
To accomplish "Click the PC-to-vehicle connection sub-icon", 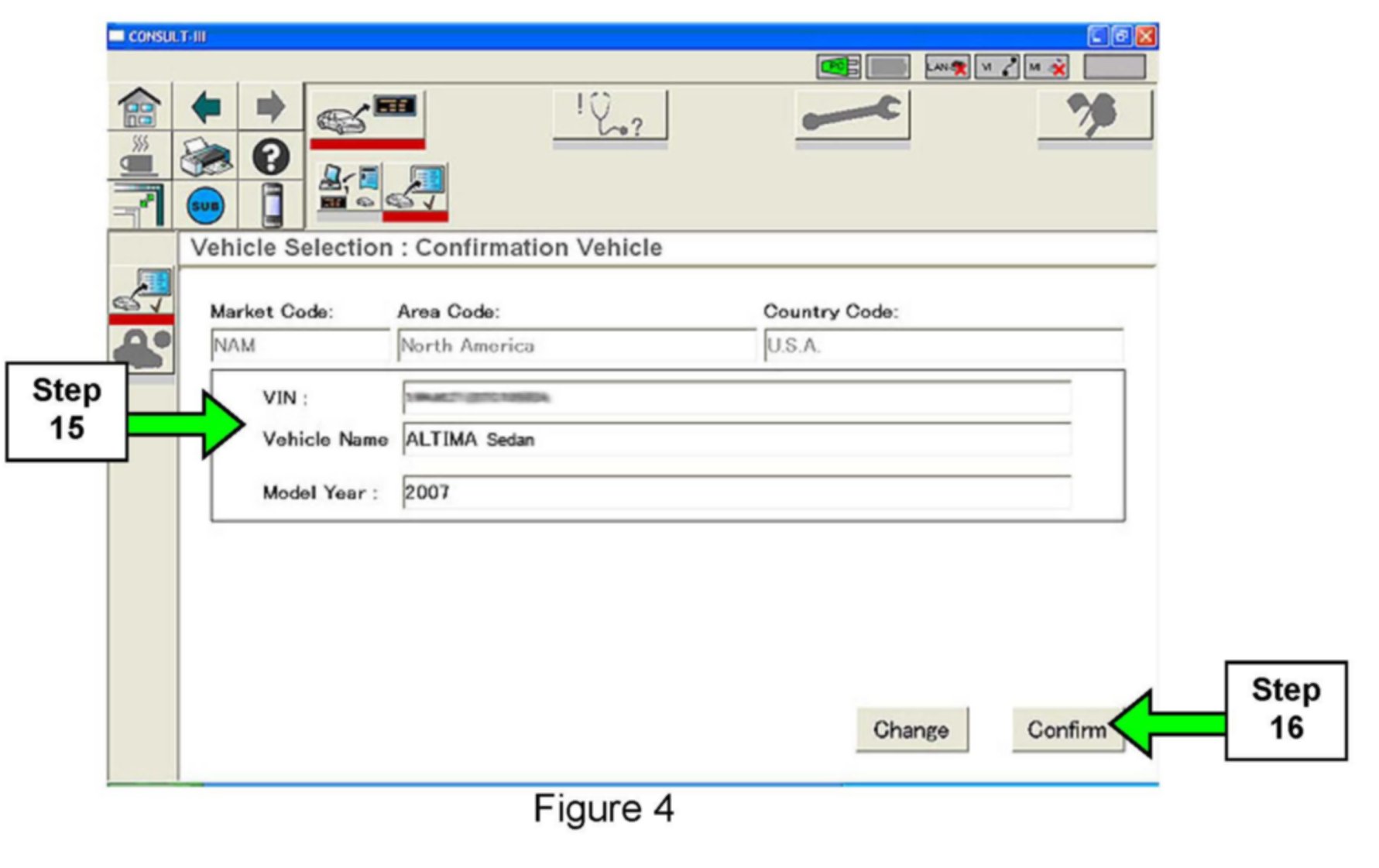I will [349, 188].
